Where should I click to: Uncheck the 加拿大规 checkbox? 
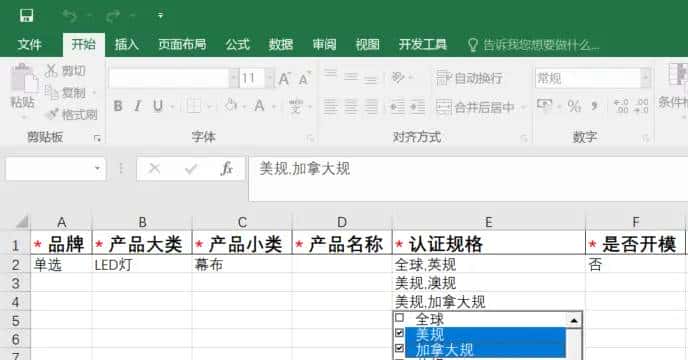click(399, 348)
